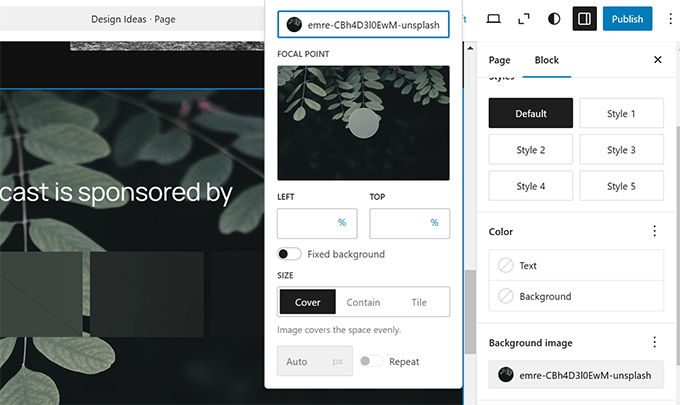Open the emre-CBh4D3I0EwM-unsplash image dropdown in popover
Screen dimensions: 680x405
[x=363, y=25]
